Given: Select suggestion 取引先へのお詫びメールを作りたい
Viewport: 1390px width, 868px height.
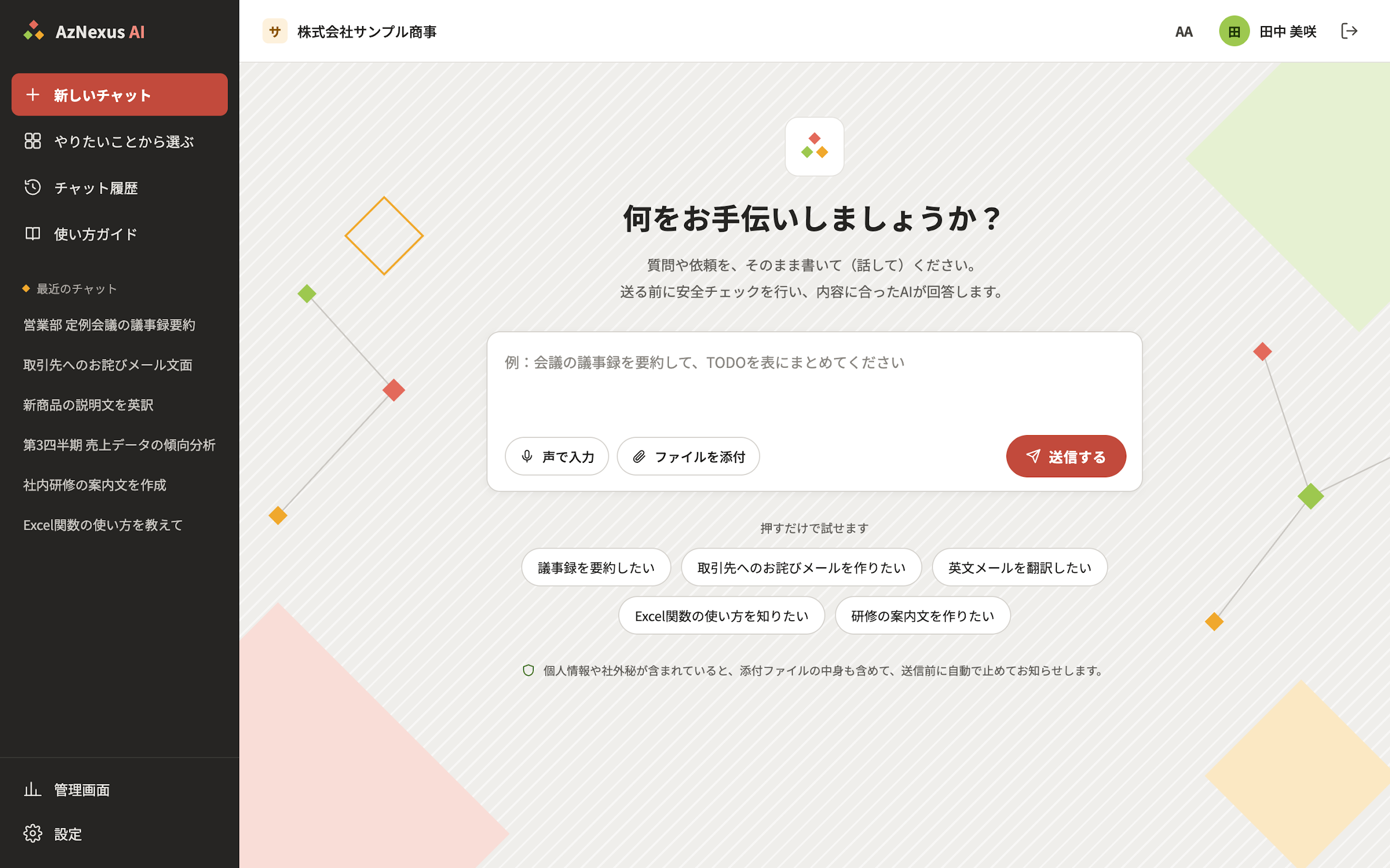Looking at the screenshot, I should (x=801, y=567).
